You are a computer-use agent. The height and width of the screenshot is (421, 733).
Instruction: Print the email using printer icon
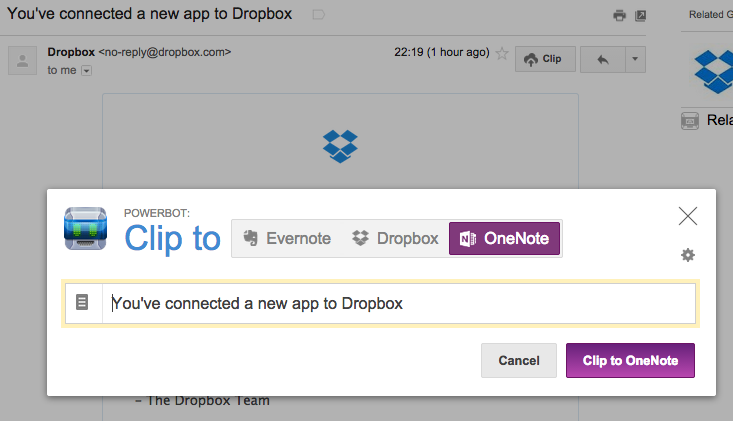619,15
